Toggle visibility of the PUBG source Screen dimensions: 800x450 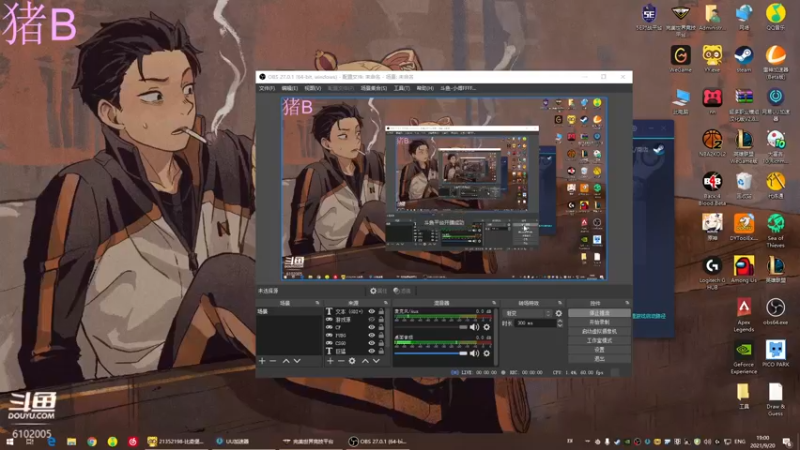point(371,335)
